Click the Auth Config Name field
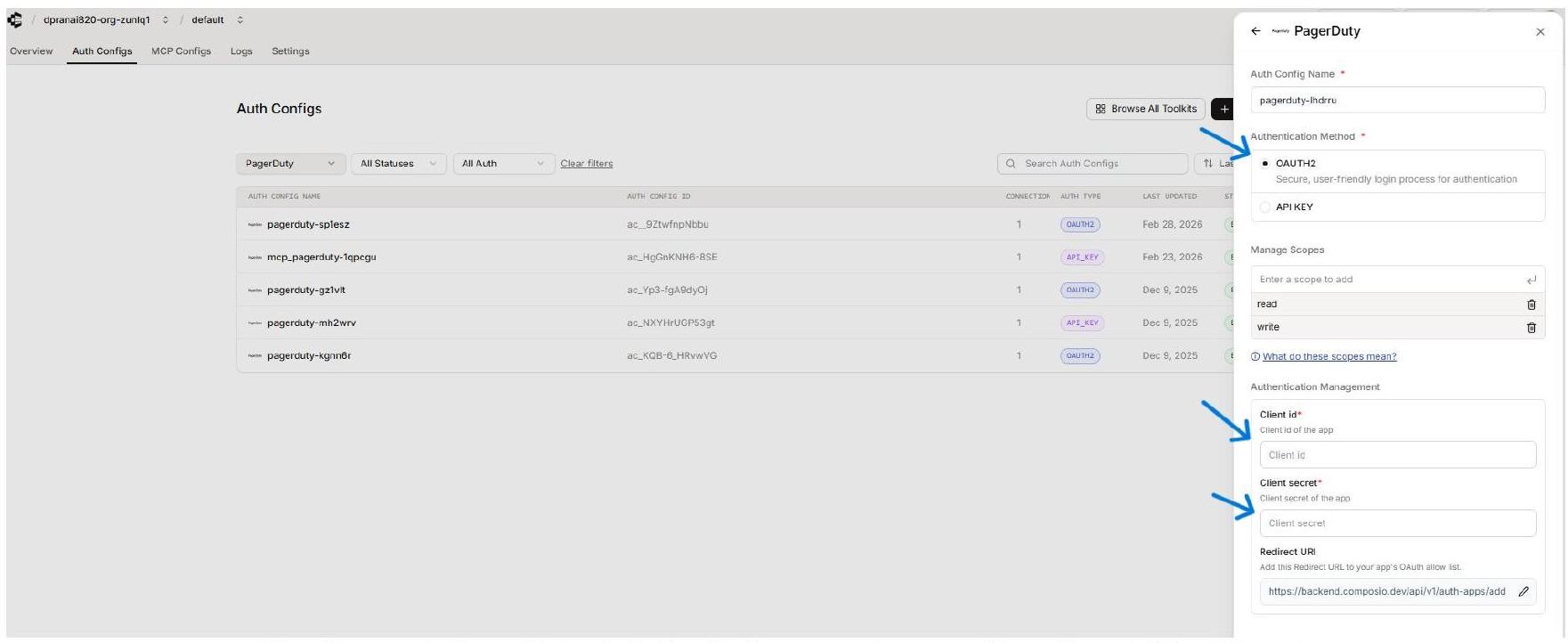1568x643 pixels. click(x=1398, y=101)
